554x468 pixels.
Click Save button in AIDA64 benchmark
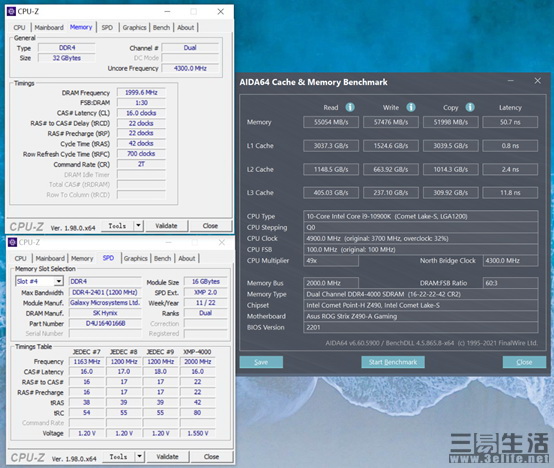261,362
